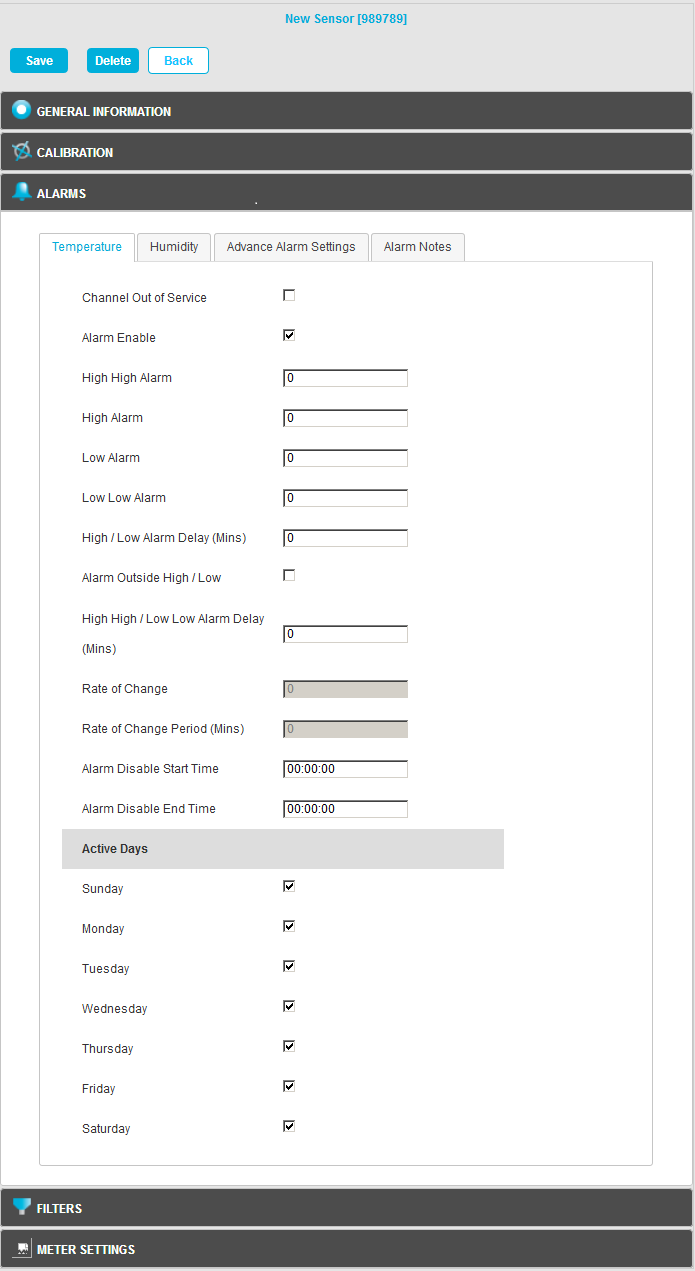The height and width of the screenshot is (1271, 695).
Task: Switch to the Humidity tab
Action: 174,247
